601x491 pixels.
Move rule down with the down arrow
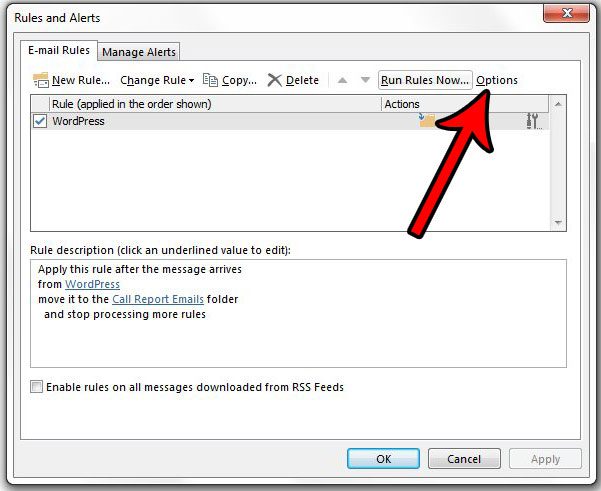365,80
